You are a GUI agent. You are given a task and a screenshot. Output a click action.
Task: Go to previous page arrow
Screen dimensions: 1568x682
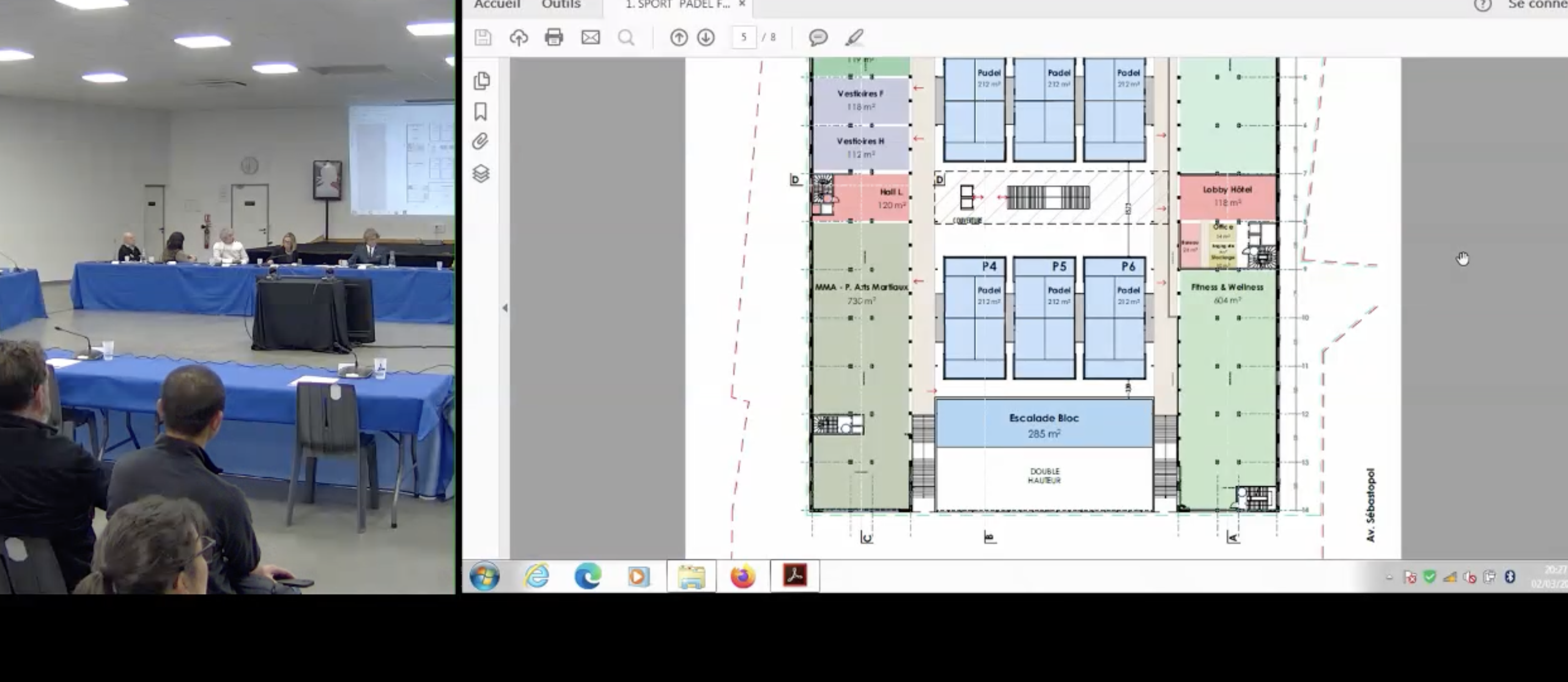tap(679, 38)
